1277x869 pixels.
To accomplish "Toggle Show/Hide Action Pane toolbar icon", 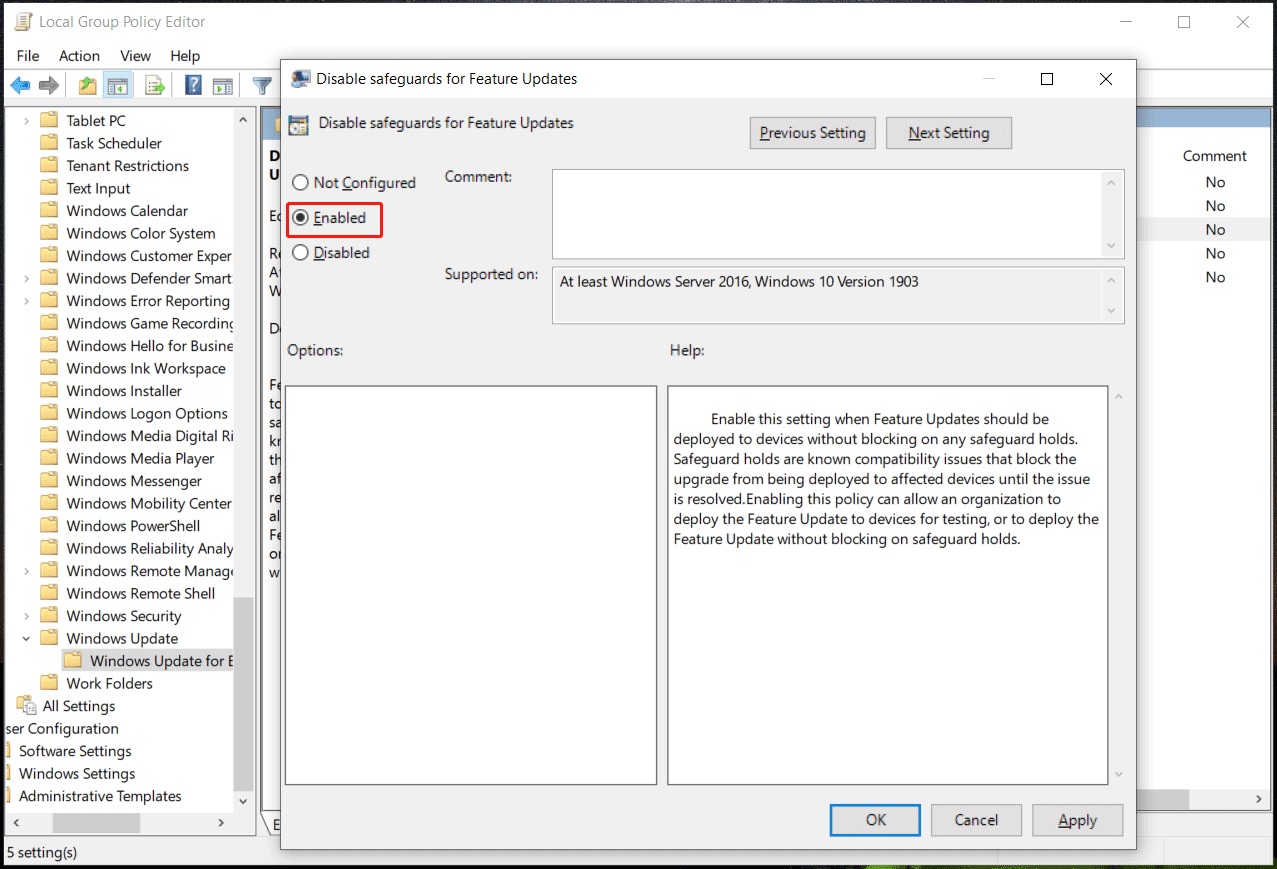I will 222,86.
